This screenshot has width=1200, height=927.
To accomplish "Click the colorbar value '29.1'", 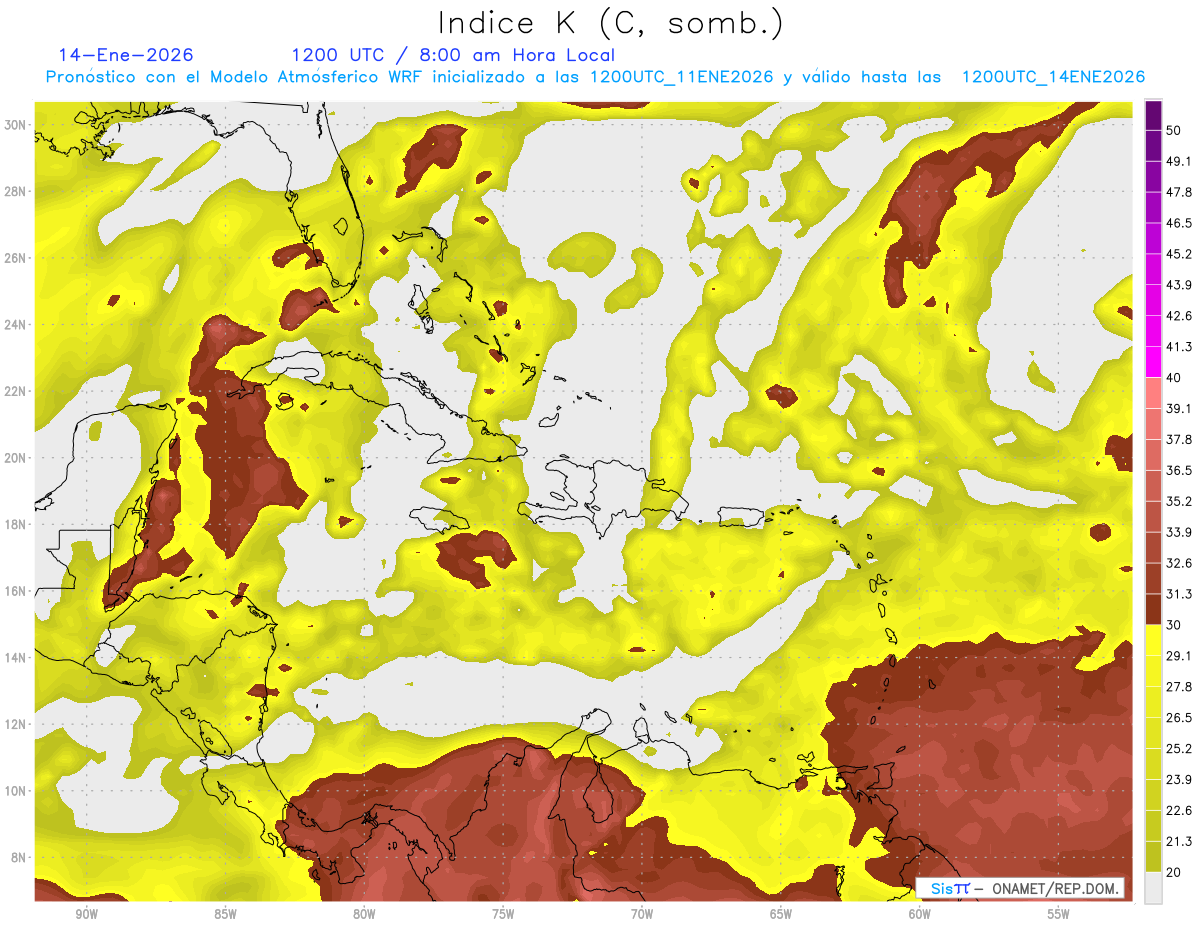I will pos(1179,656).
